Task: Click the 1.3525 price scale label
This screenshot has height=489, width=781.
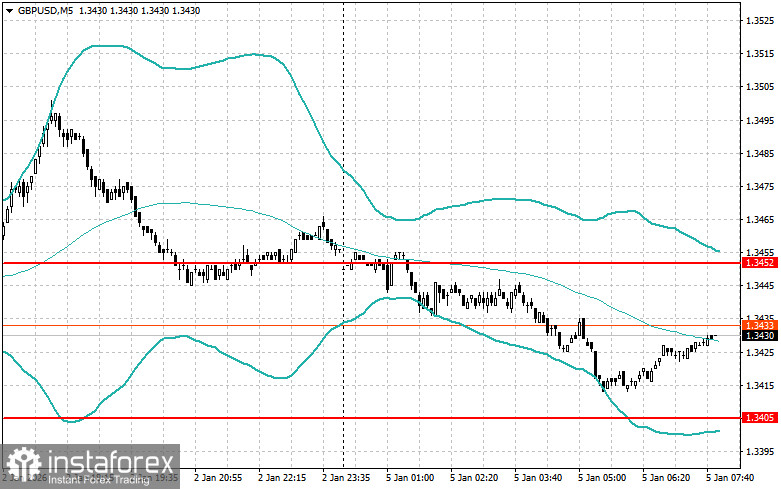Action: 757,20
